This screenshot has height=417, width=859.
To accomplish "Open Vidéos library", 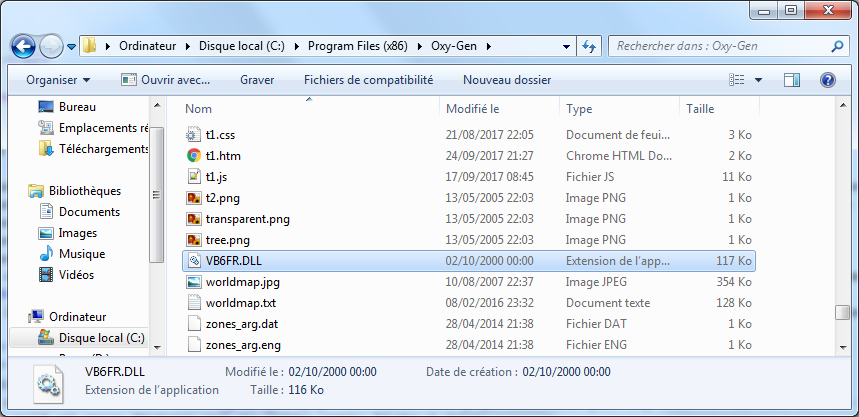I will (x=76, y=275).
